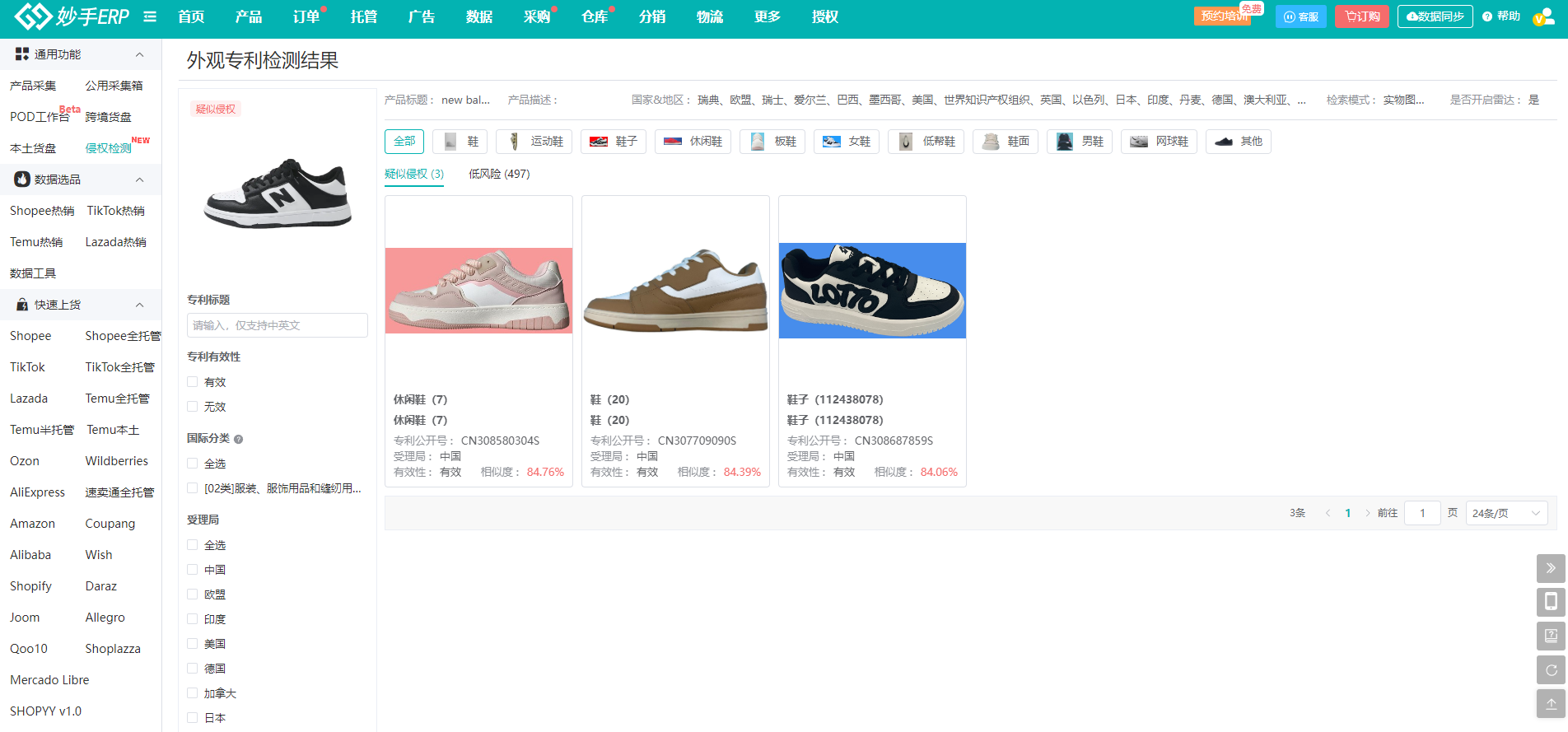1568x732 pixels.
Task: Check the 有效 validity checkbox
Action: point(193,382)
